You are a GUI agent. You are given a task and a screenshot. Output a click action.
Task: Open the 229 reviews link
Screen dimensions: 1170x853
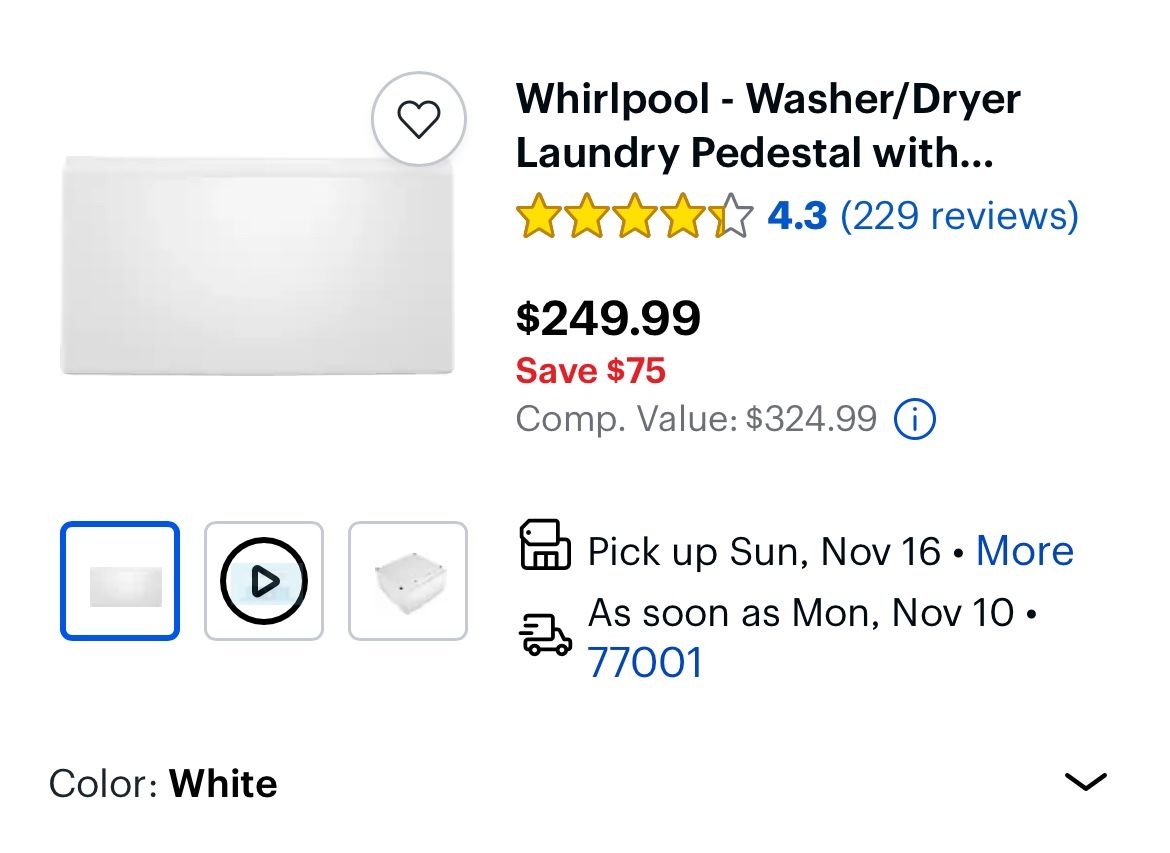(x=959, y=215)
